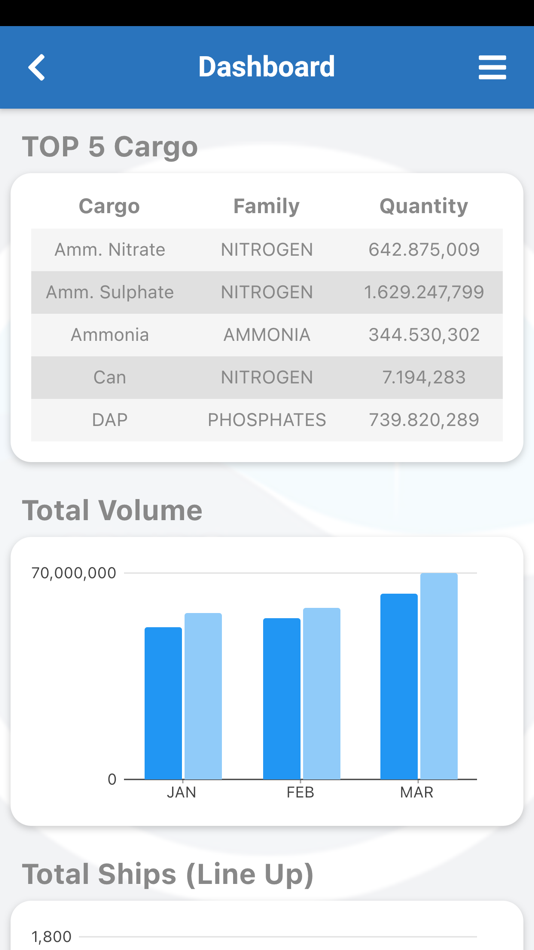Tap the 70,000,000 axis value
534x950 pixels.
74,573
